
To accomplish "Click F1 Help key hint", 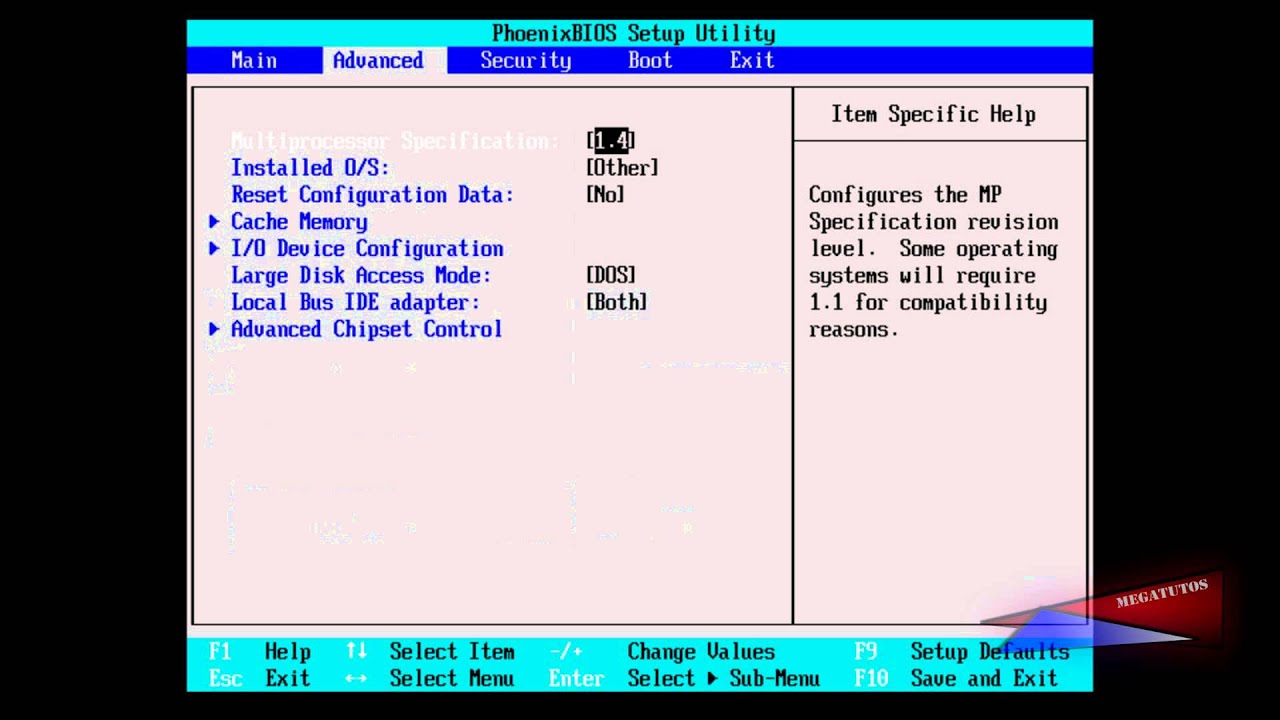I will [260, 652].
